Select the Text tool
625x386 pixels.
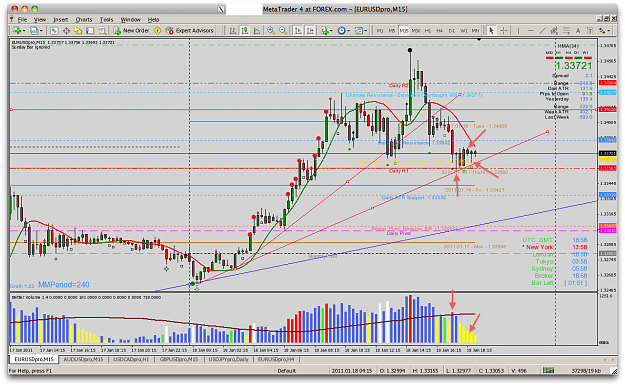coord(578,31)
